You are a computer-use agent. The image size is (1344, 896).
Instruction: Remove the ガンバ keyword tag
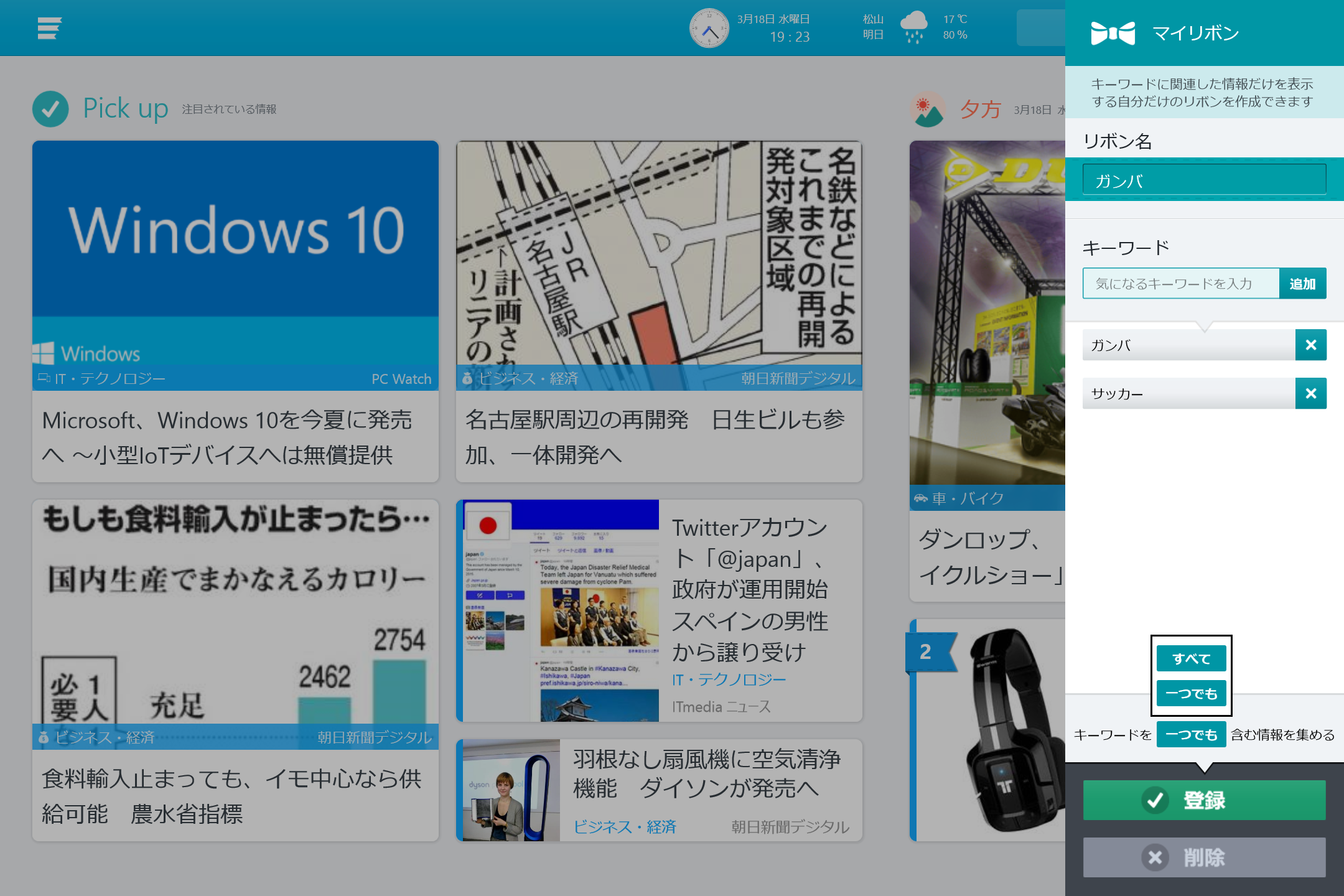[1311, 345]
